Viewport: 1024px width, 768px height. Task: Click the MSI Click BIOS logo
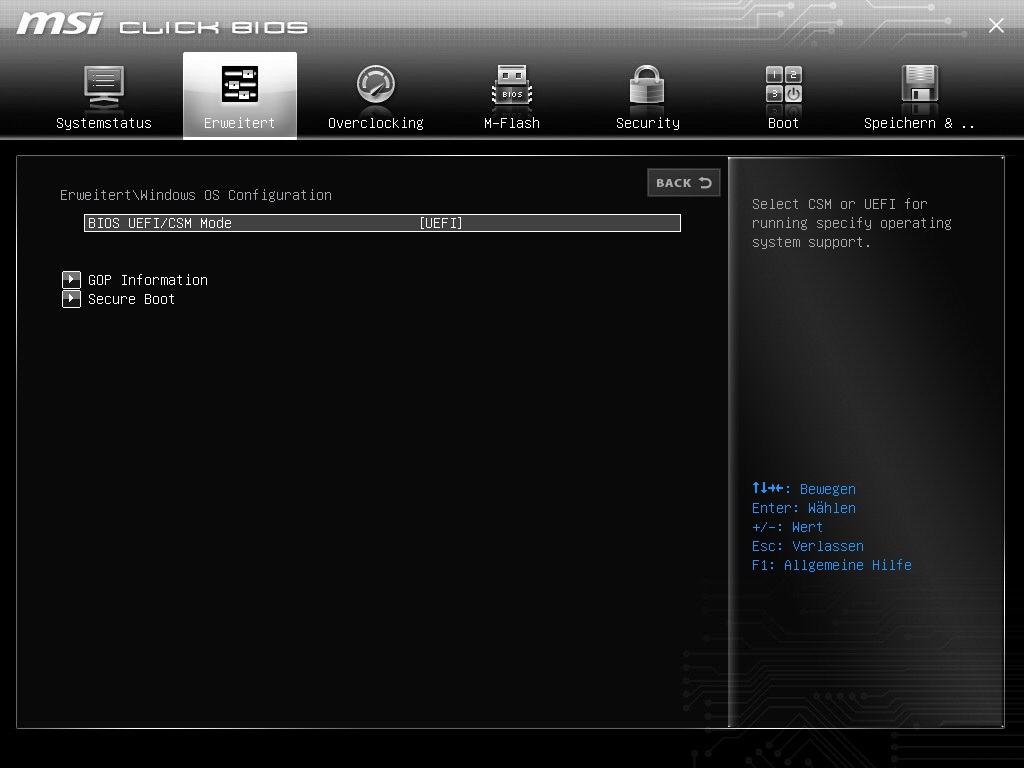coord(162,24)
